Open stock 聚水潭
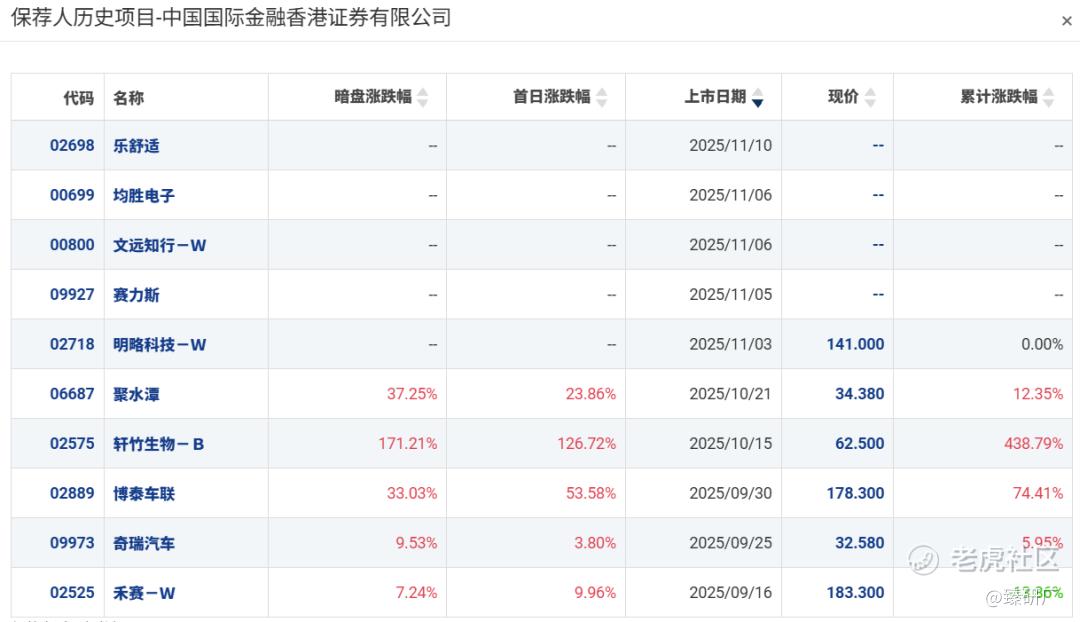1080x622 pixels. coord(136,394)
